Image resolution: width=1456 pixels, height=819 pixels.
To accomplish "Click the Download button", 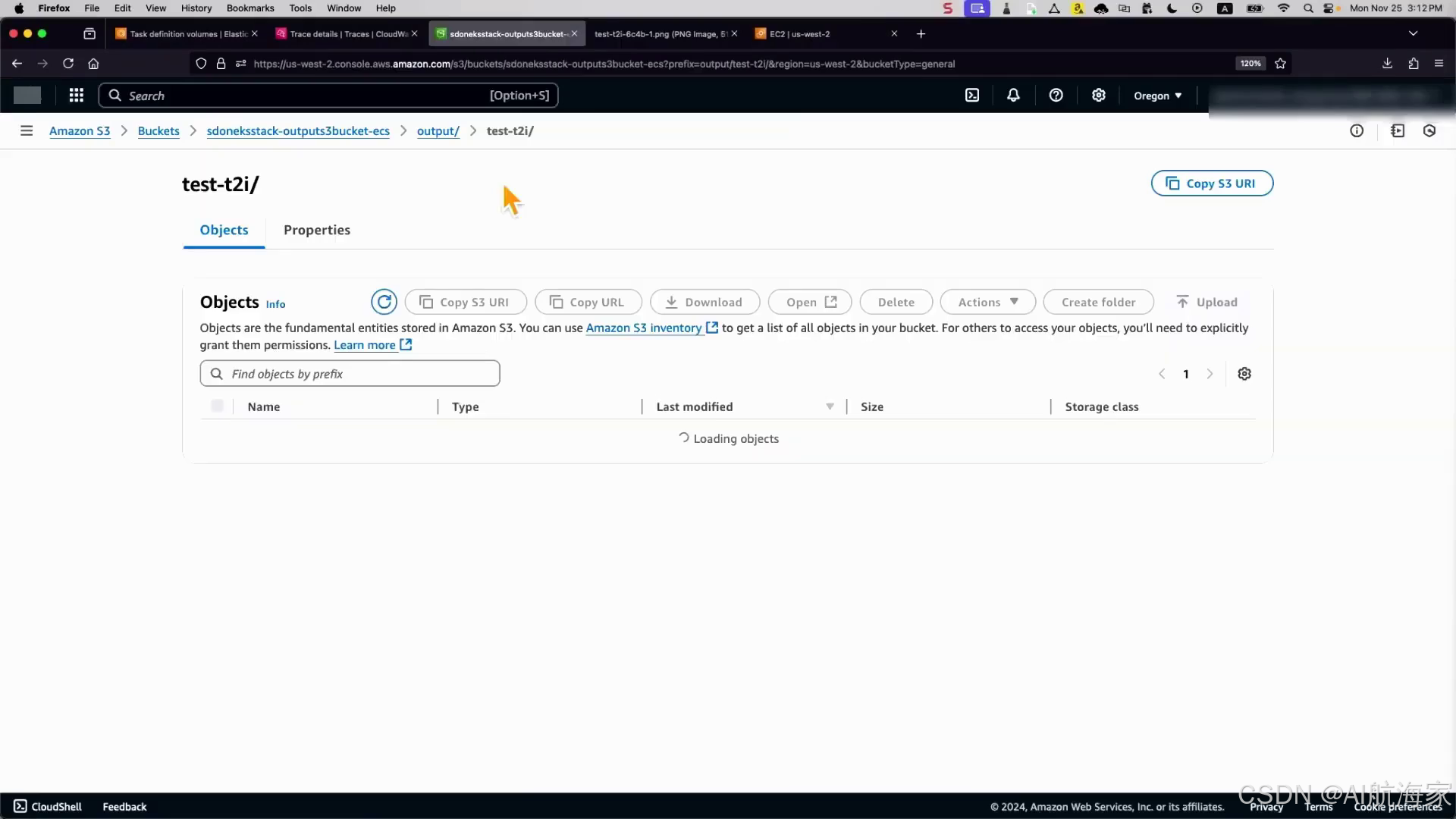I will pos(704,302).
